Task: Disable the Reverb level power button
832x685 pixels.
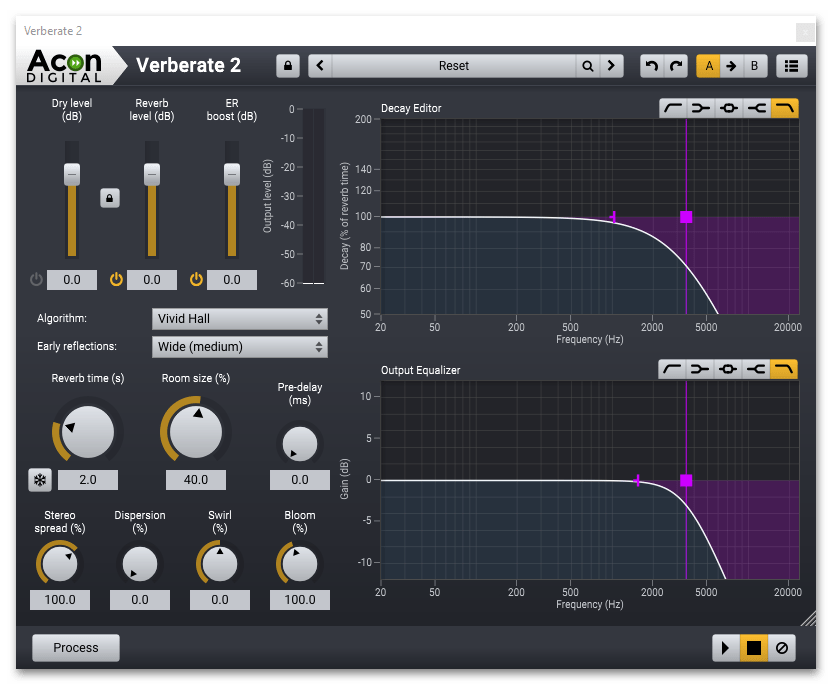Action: [116, 280]
